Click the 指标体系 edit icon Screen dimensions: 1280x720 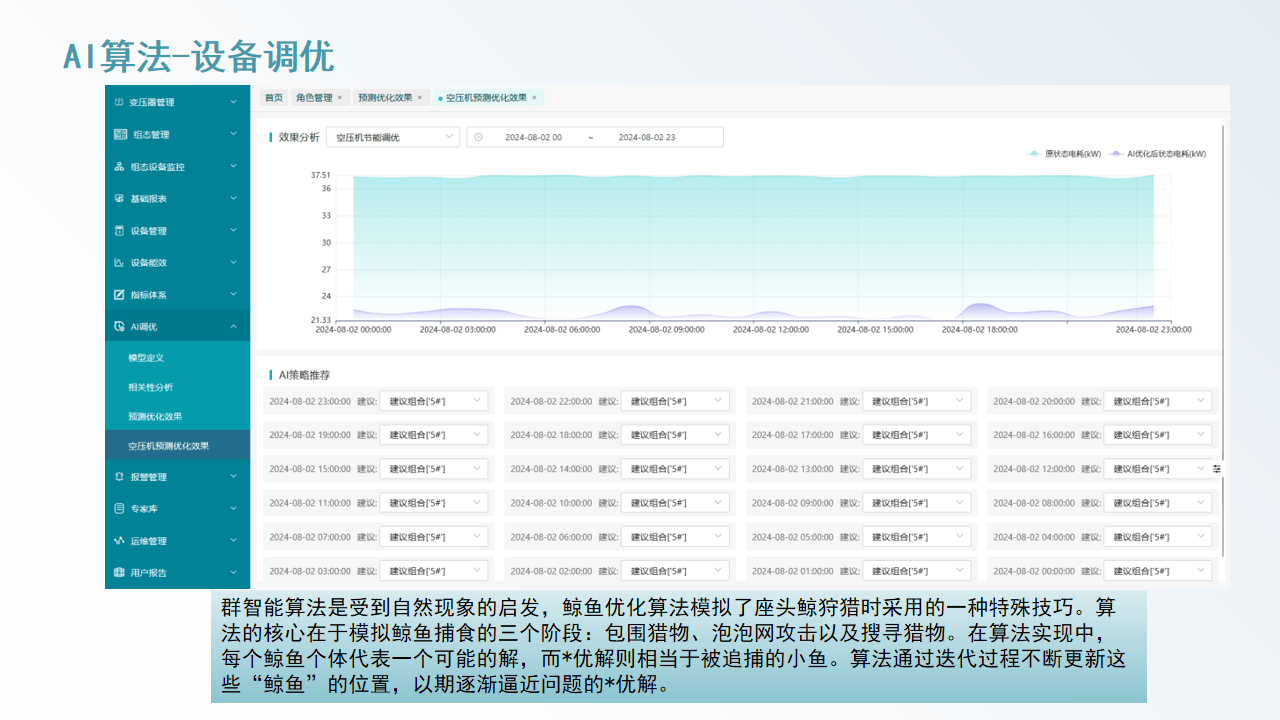coord(119,294)
